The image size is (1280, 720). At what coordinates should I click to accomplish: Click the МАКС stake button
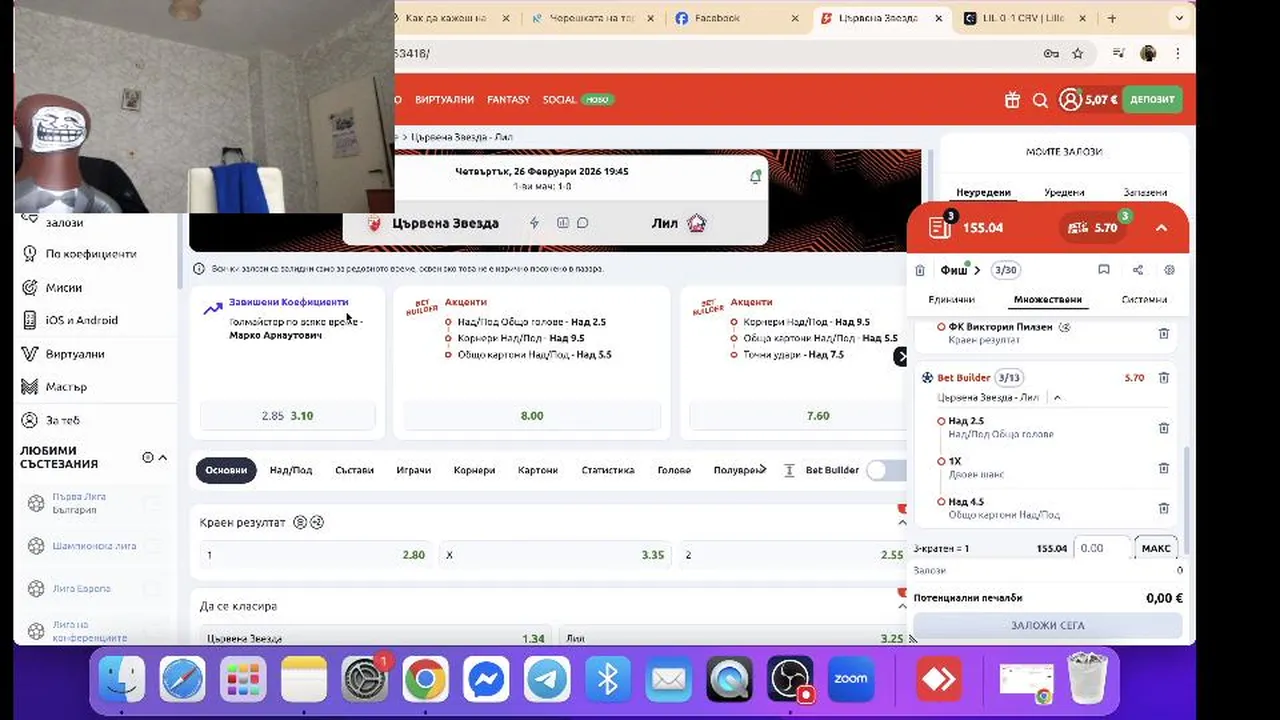pos(1156,548)
